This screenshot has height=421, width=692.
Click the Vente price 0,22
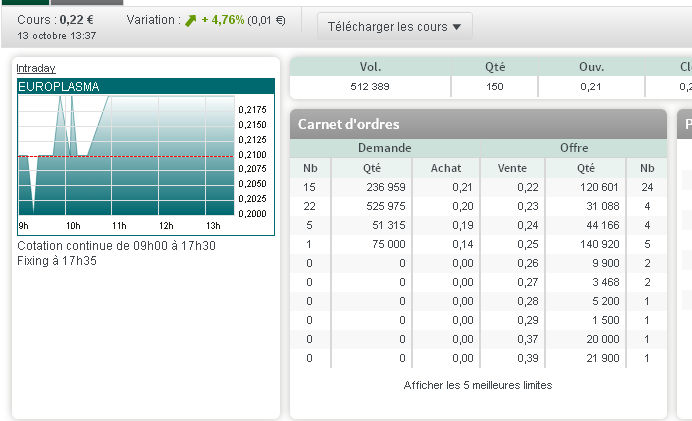point(528,187)
